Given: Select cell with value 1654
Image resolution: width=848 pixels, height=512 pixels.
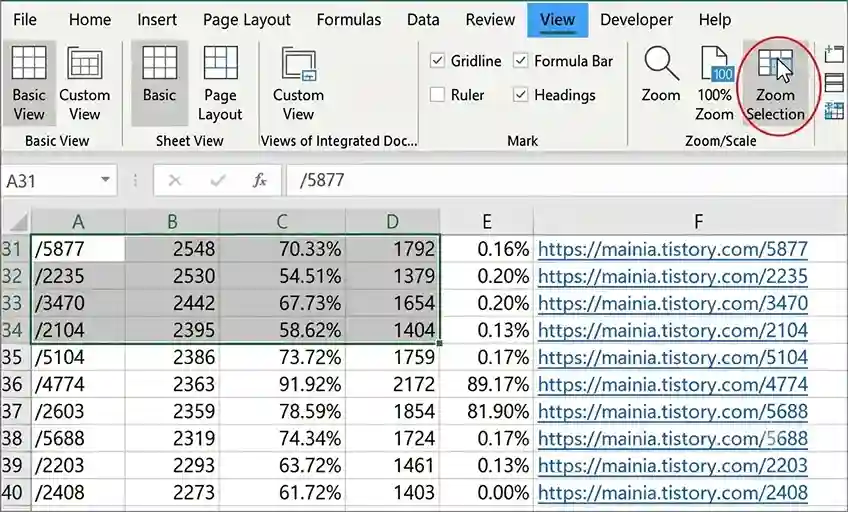Looking at the screenshot, I should (392, 303).
